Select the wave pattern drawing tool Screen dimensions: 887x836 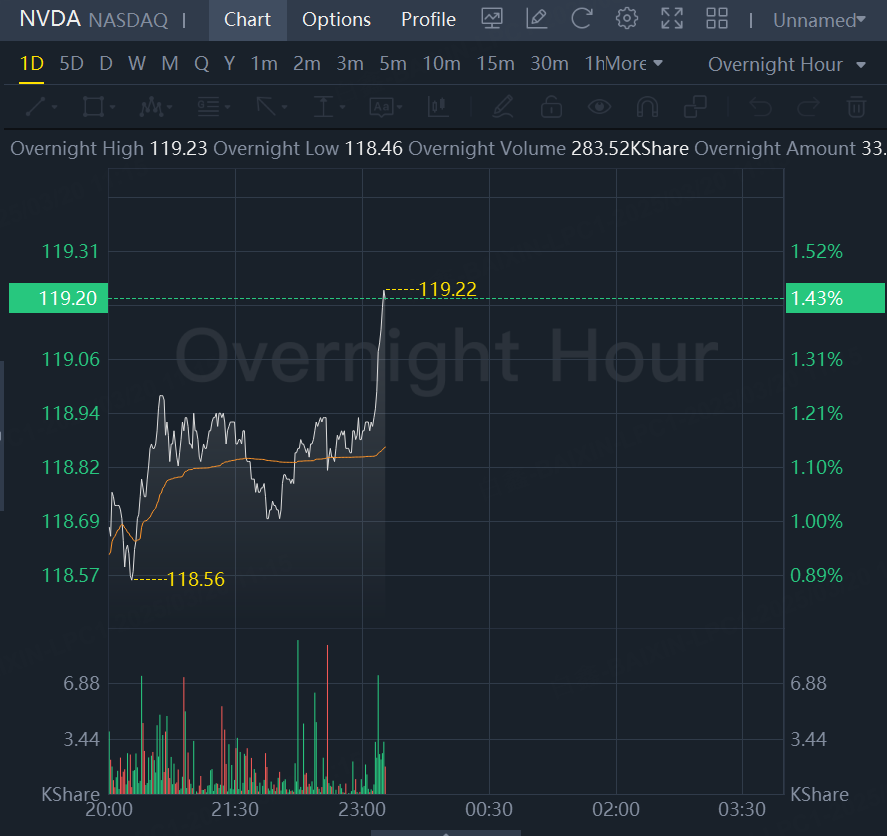click(150, 106)
